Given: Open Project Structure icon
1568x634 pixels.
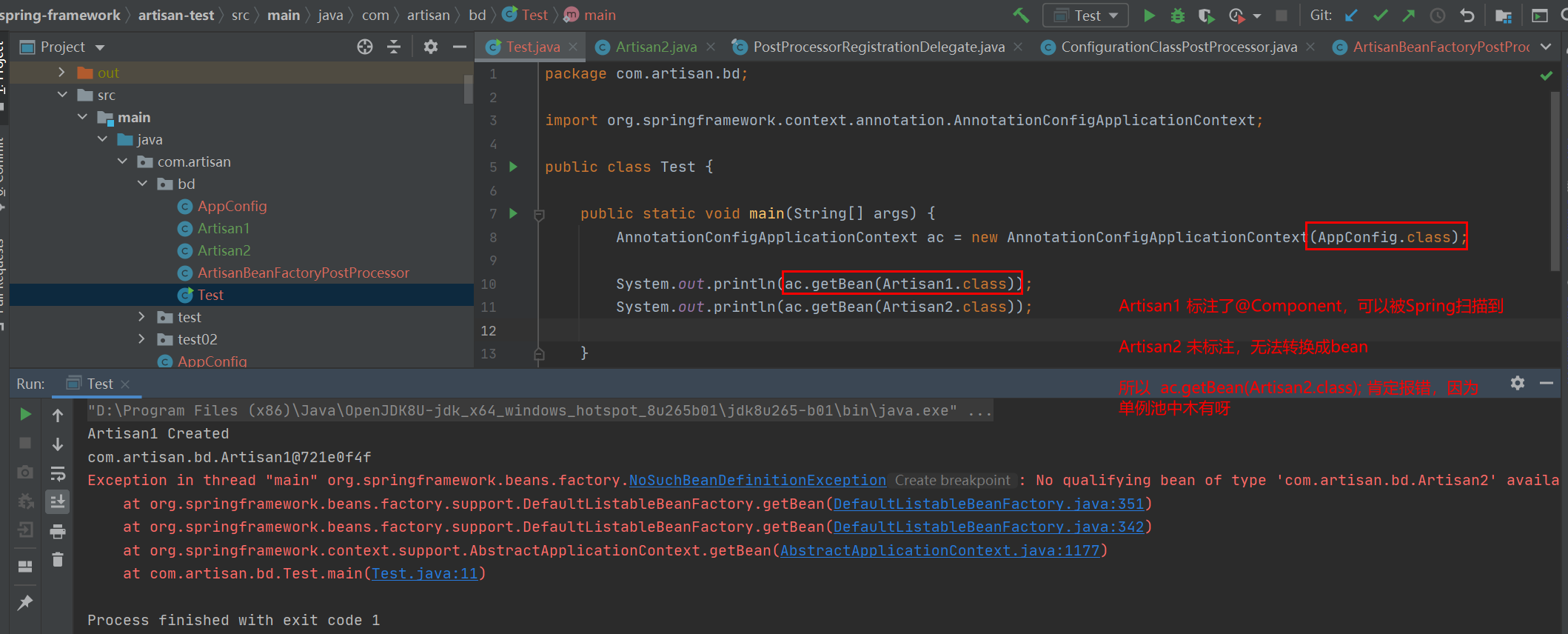Looking at the screenshot, I should (x=1503, y=16).
